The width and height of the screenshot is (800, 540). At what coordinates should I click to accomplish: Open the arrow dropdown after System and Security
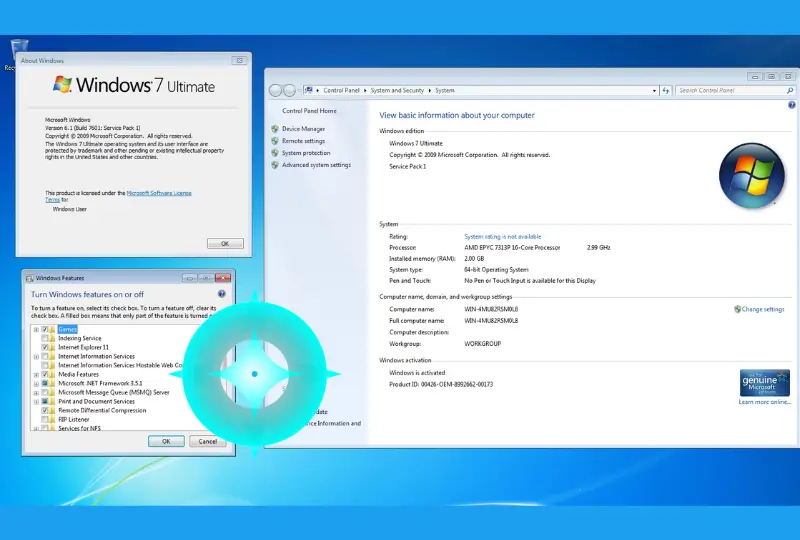(x=430, y=90)
